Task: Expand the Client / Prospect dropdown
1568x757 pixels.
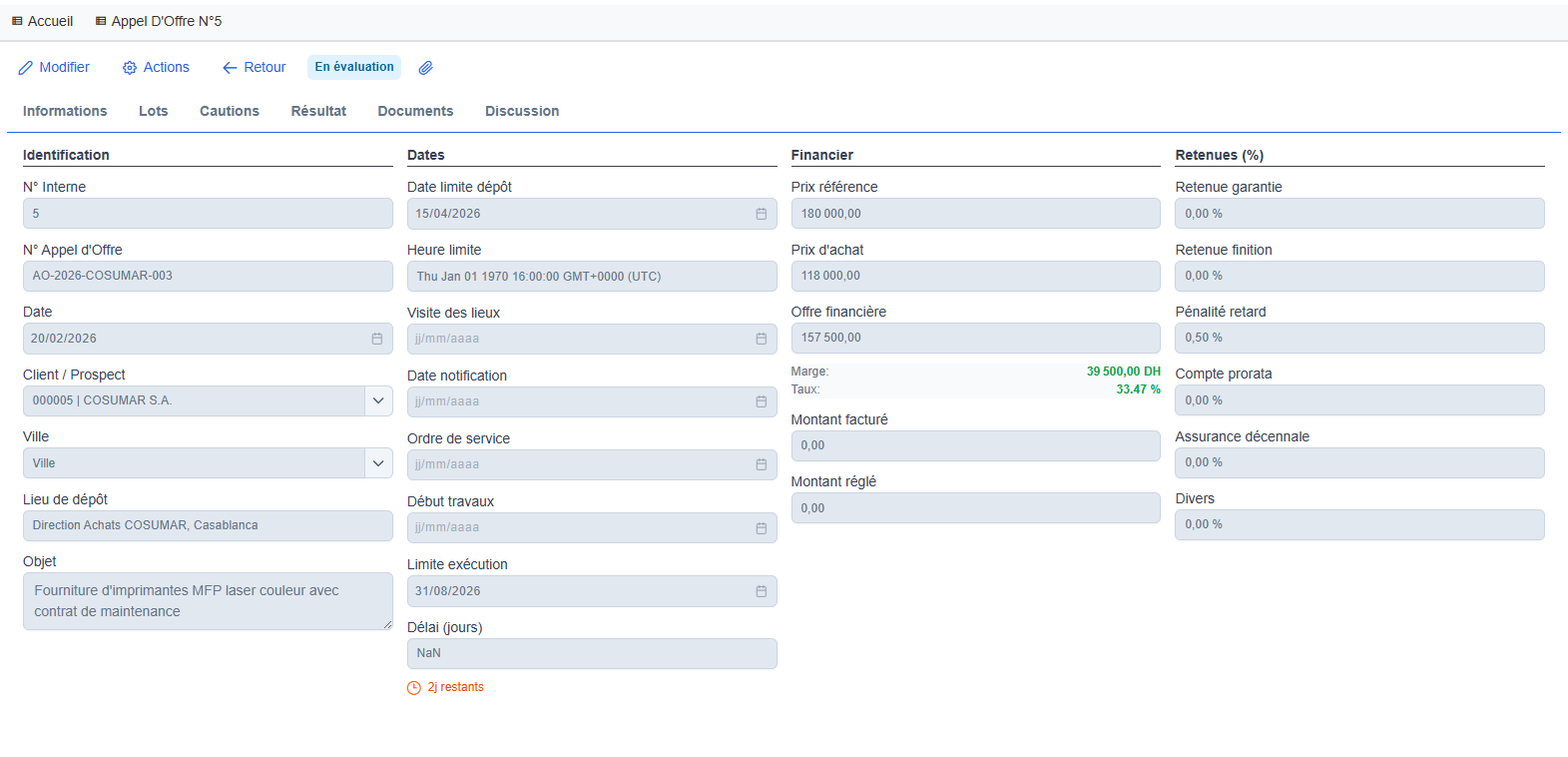Action: (x=378, y=400)
